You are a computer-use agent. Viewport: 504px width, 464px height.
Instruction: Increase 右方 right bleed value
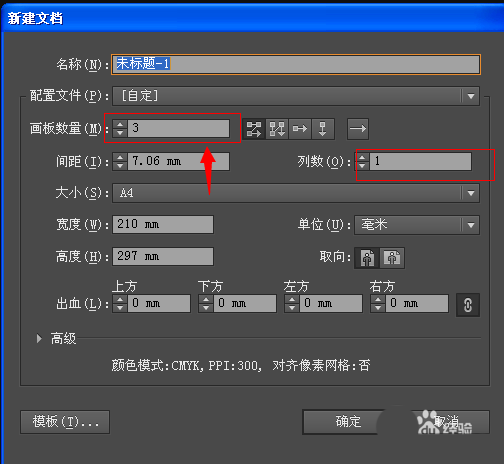378,299
